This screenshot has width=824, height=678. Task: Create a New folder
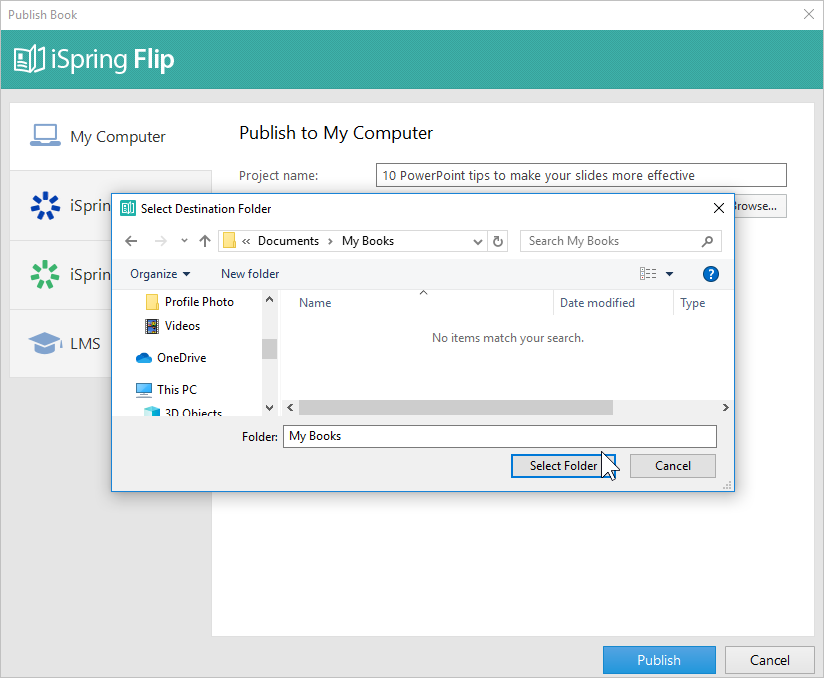(250, 274)
